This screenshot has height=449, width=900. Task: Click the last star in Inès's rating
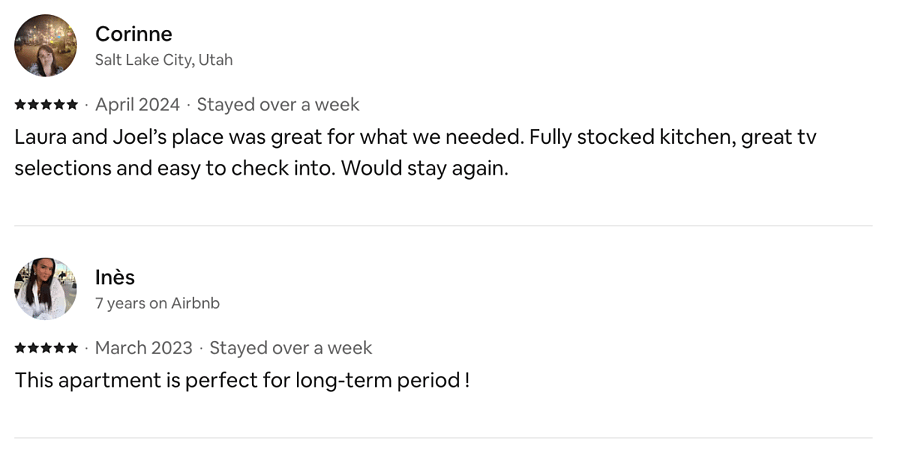coord(72,348)
